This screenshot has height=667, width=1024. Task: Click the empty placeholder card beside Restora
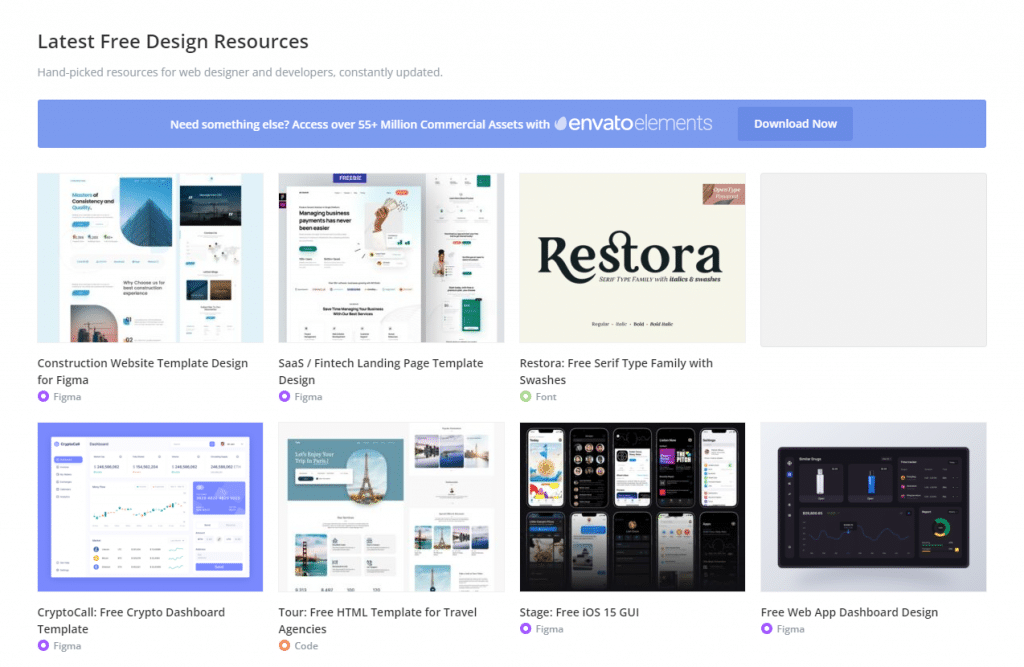pos(873,260)
